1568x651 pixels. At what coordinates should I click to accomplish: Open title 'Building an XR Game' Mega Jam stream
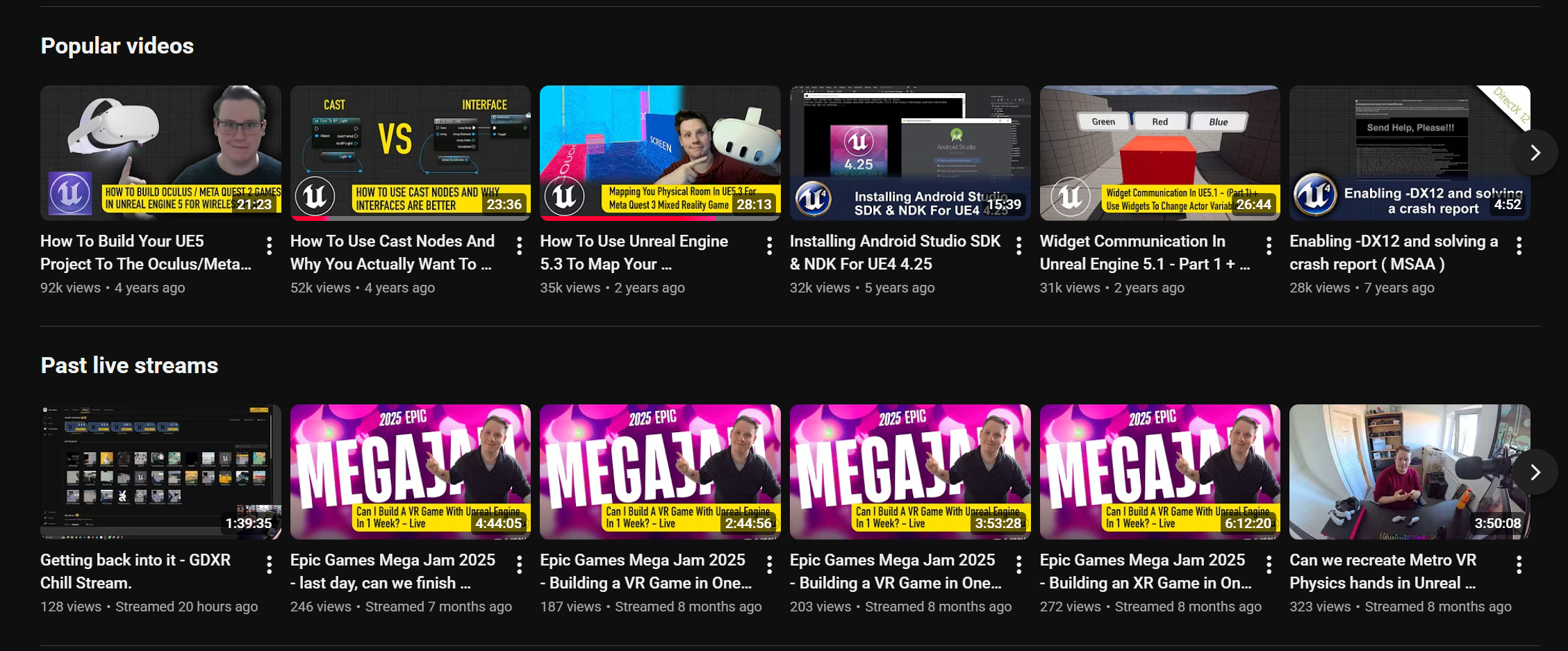pyautogui.click(x=1146, y=572)
